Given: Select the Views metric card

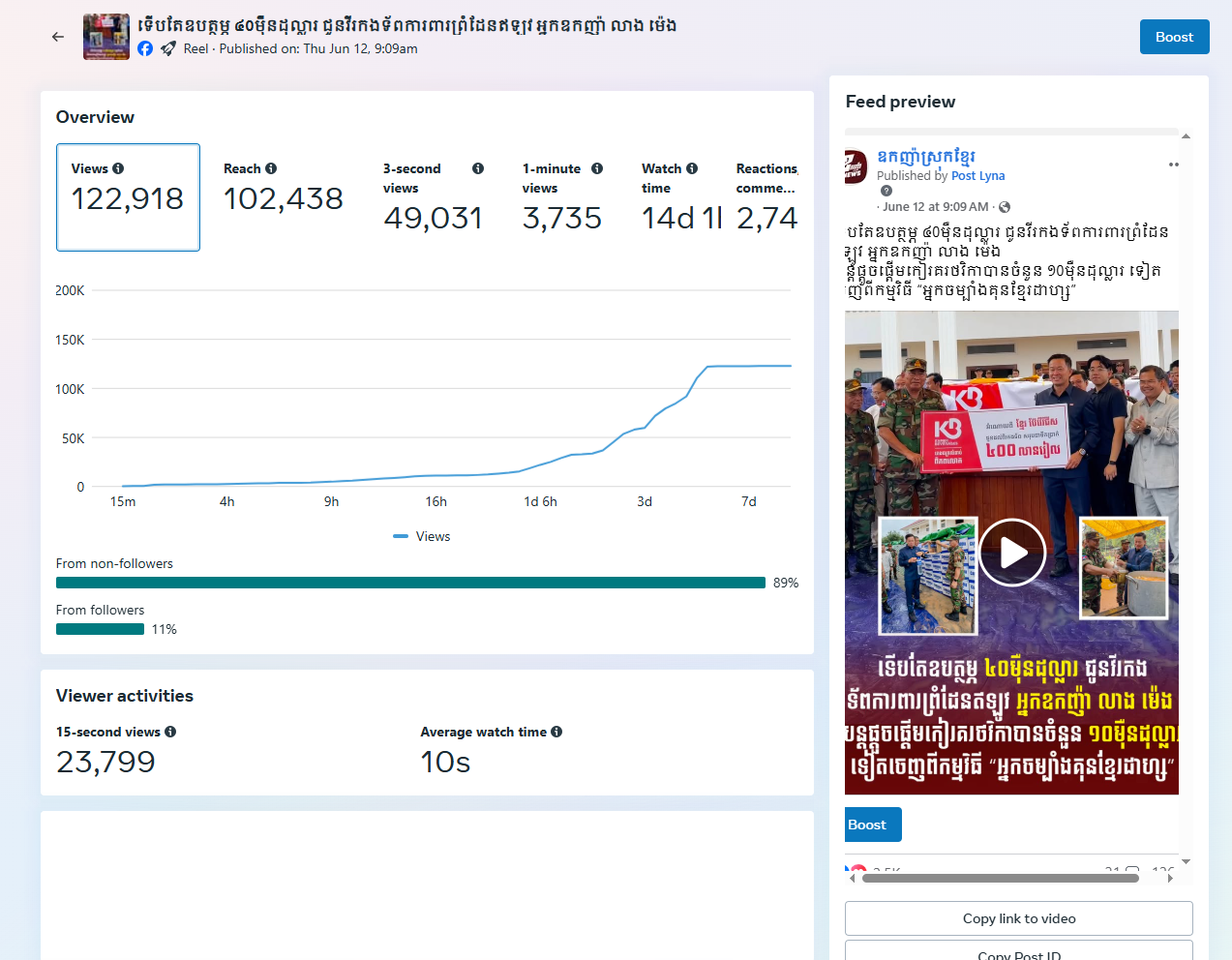Looking at the screenshot, I should pos(128,197).
